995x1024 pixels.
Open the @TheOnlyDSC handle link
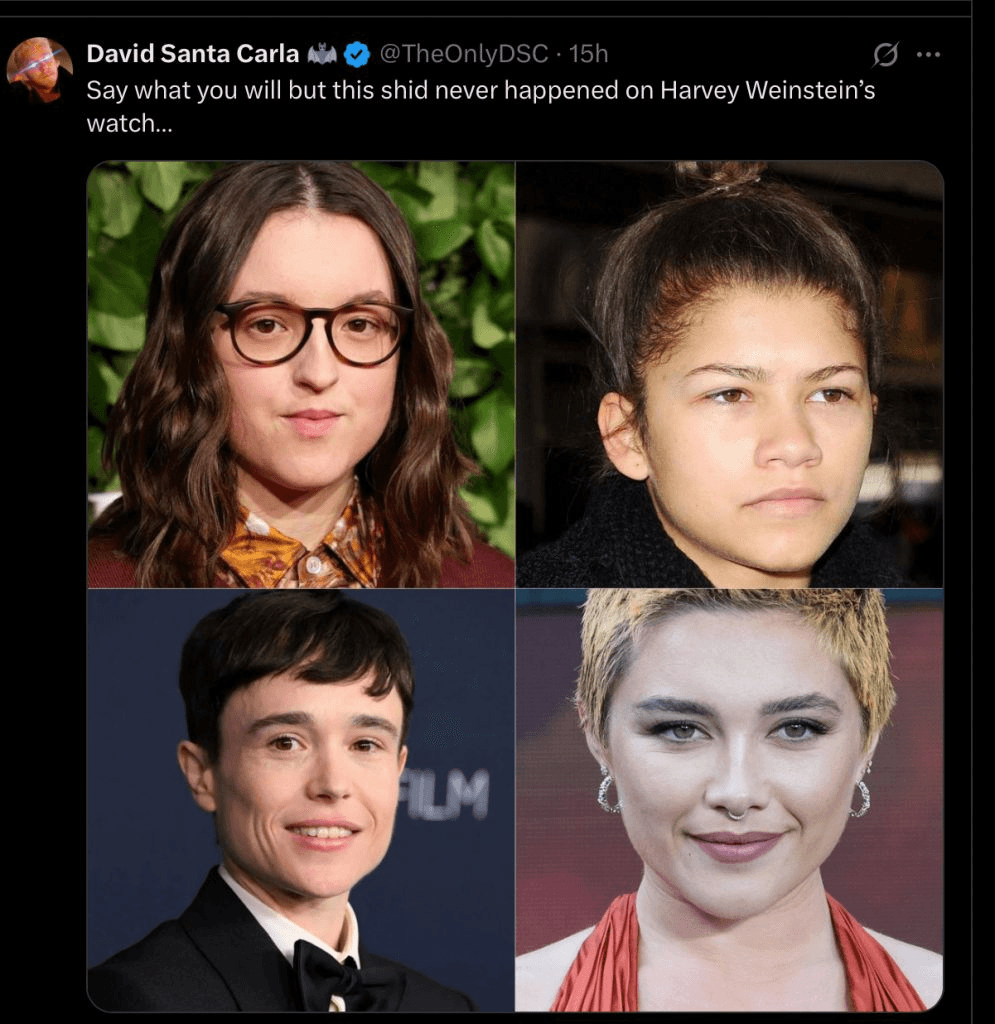(x=464, y=54)
